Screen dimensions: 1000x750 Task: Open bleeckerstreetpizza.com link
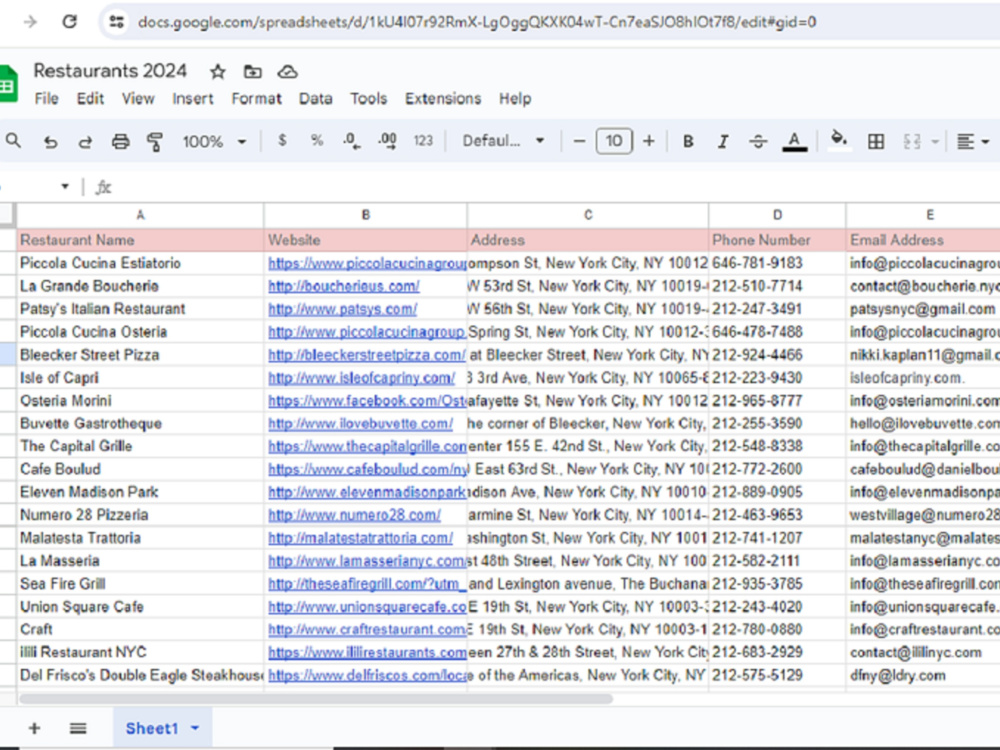tap(367, 355)
